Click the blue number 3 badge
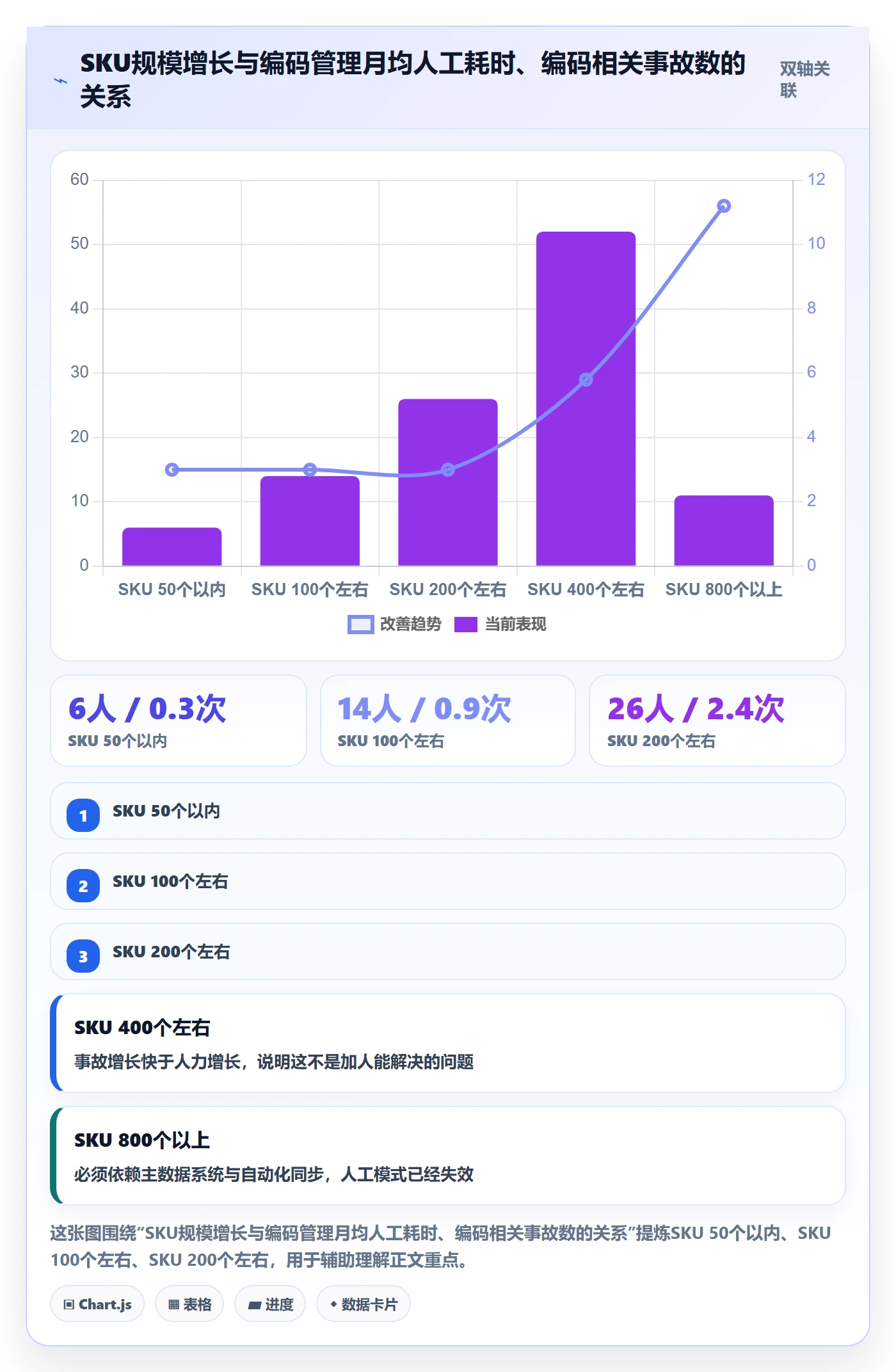 pos(83,956)
